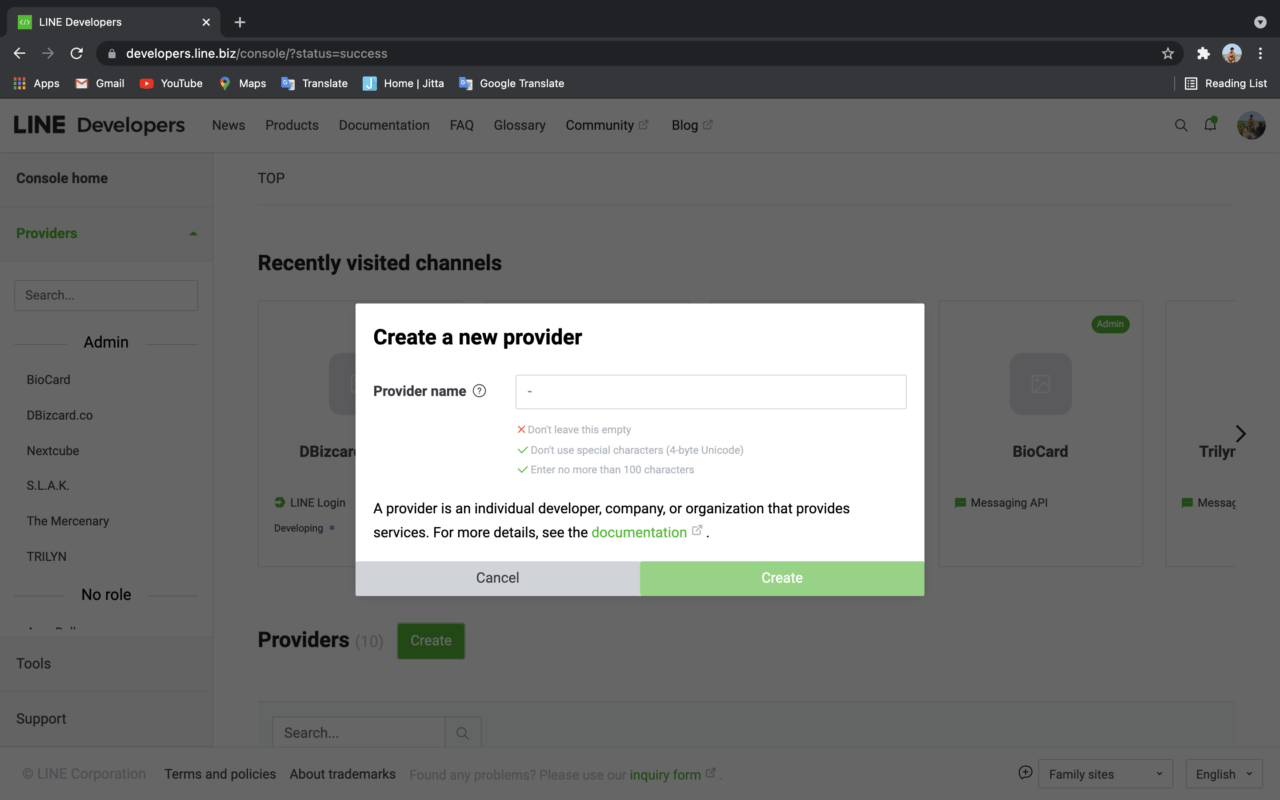
Task: Click the next arrow in channels carousel
Action: pyautogui.click(x=1240, y=433)
